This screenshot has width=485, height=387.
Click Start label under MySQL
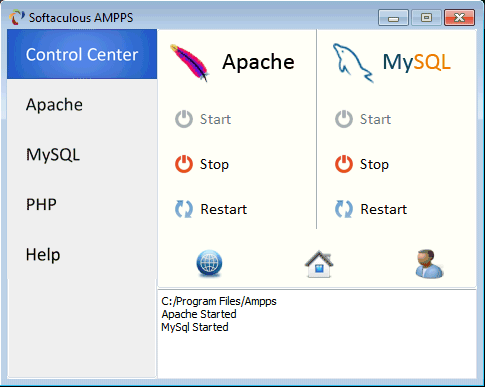point(375,119)
